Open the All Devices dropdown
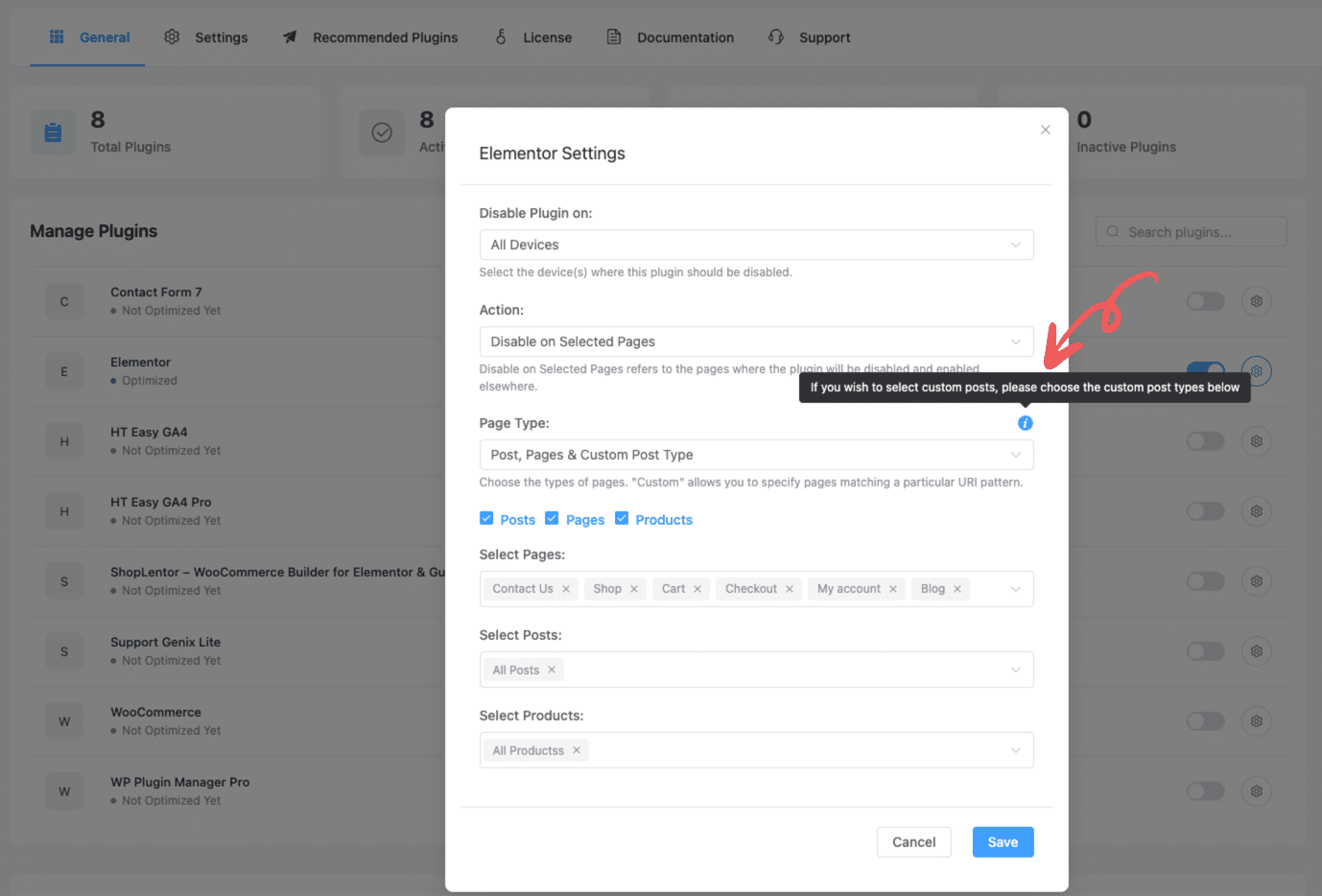1322x896 pixels. (756, 245)
